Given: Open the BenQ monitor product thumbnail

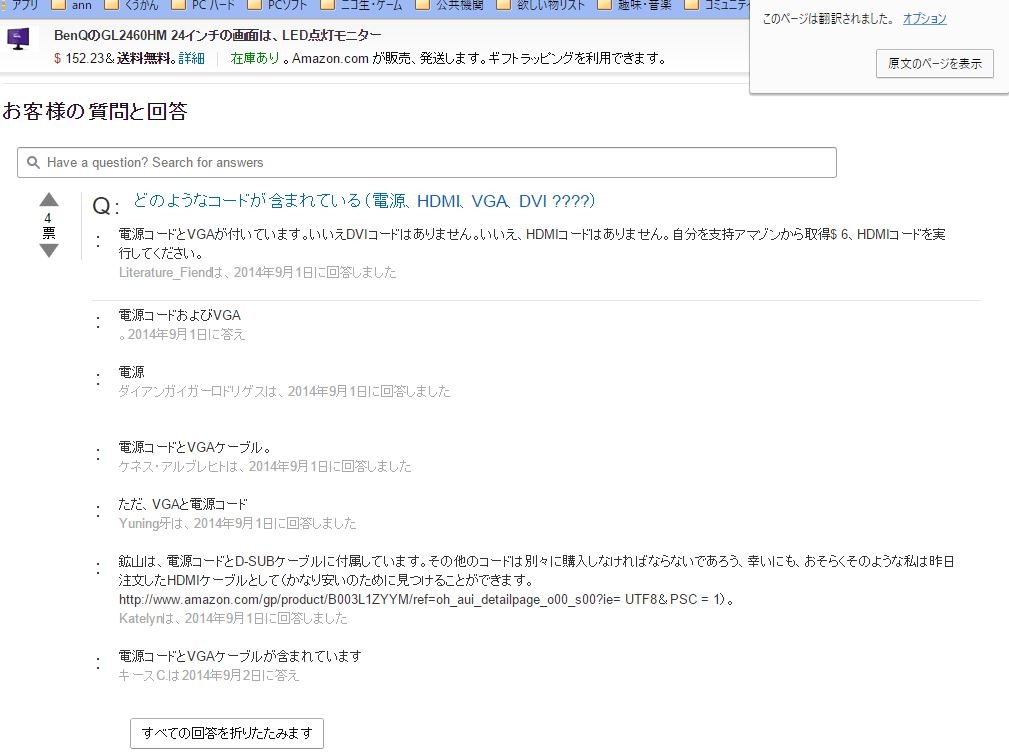Looking at the screenshot, I should [x=18, y=41].
